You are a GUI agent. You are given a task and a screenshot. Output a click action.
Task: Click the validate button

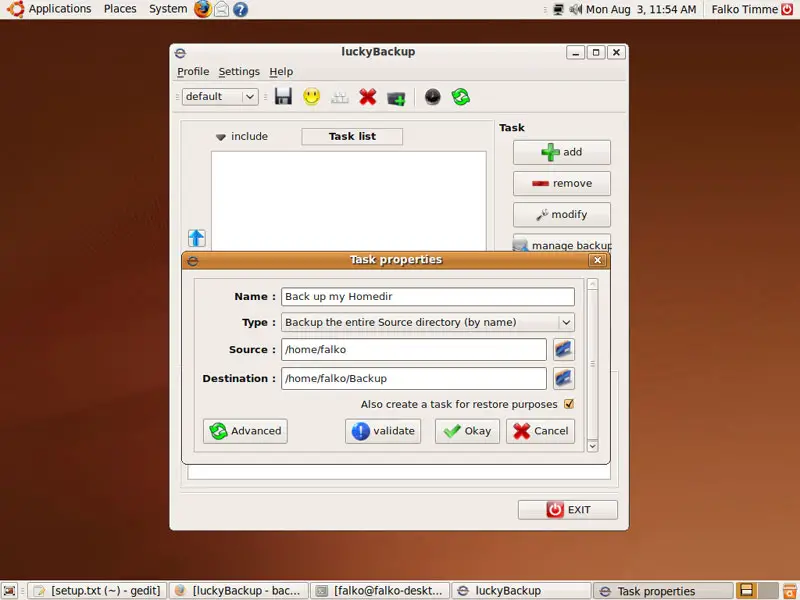click(383, 431)
